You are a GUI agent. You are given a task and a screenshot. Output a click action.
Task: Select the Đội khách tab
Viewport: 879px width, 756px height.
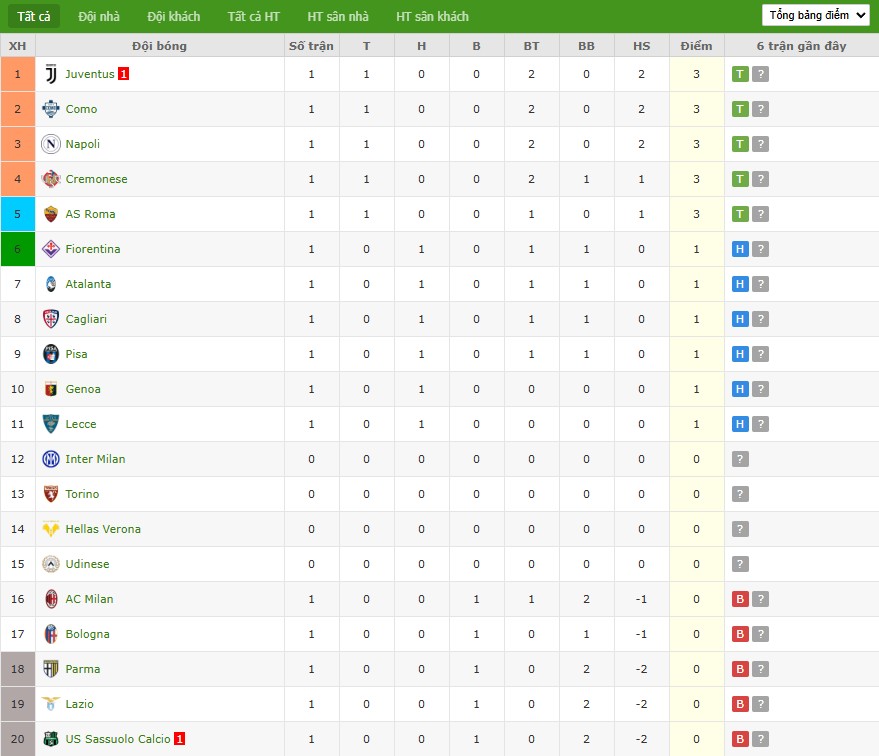click(173, 16)
